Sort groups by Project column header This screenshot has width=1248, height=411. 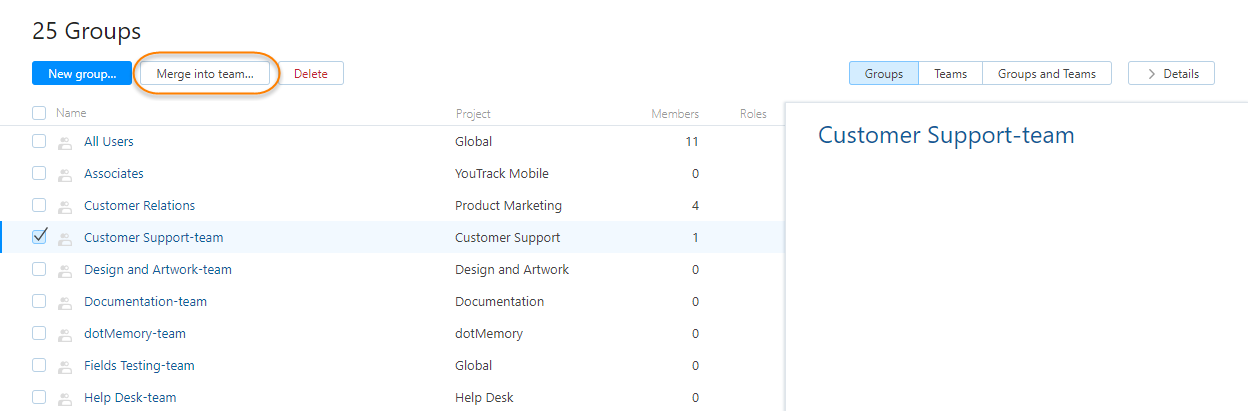point(473,114)
